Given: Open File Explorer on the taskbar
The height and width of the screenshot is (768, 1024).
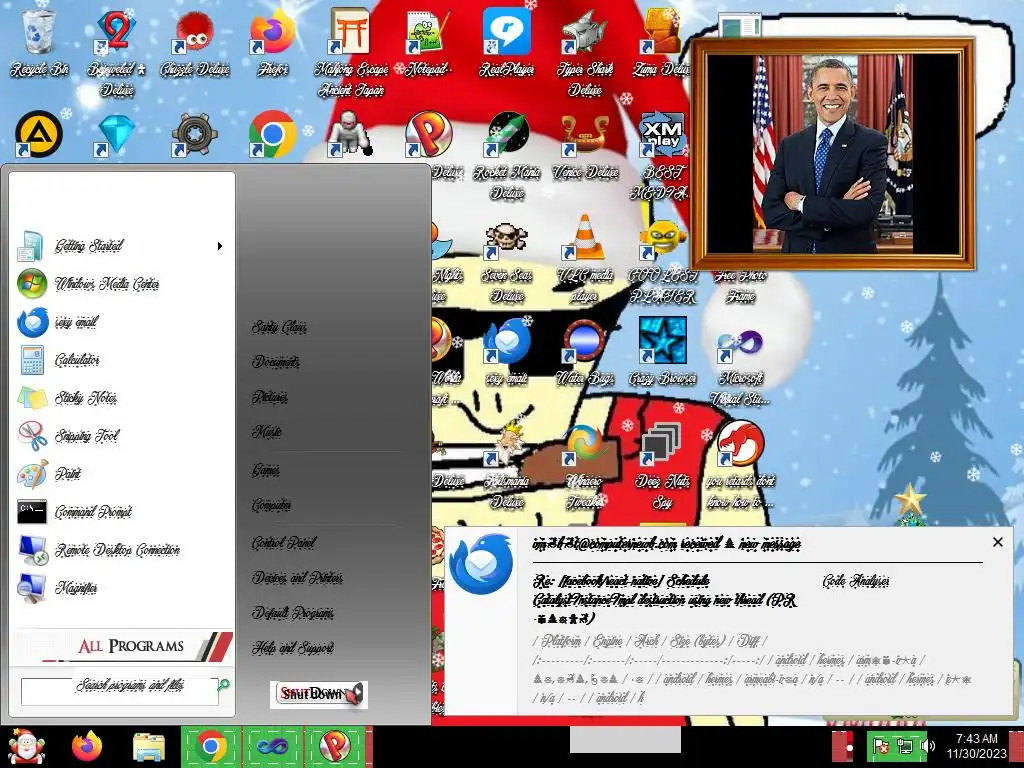Looking at the screenshot, I should click(149, 746).
